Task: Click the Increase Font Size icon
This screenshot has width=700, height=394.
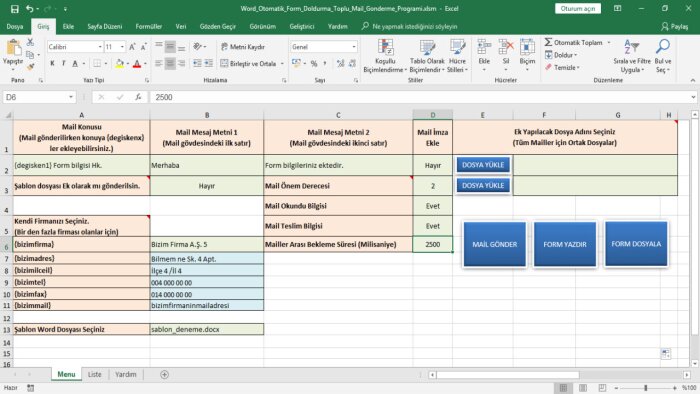Action: click(133, 47)
